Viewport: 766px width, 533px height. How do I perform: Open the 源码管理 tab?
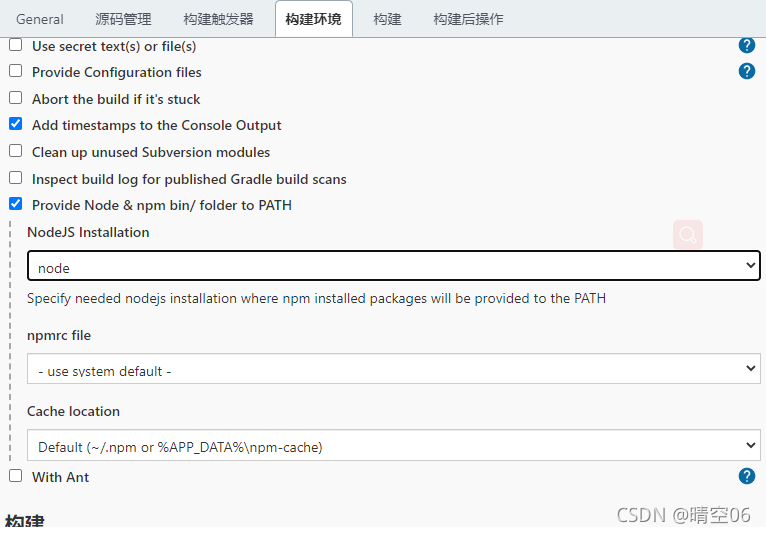123,19
